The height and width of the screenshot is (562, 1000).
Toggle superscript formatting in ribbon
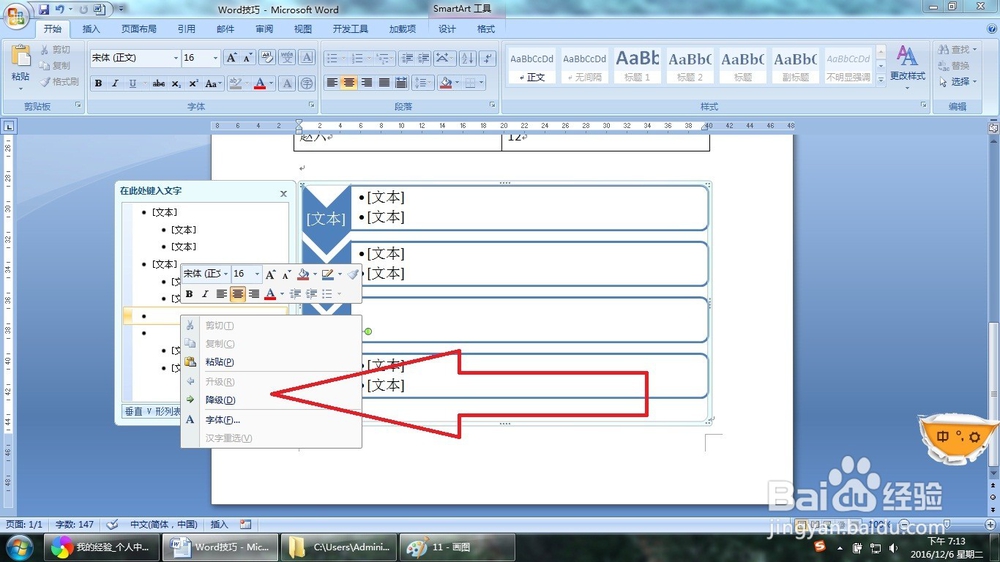coord(193,84)
